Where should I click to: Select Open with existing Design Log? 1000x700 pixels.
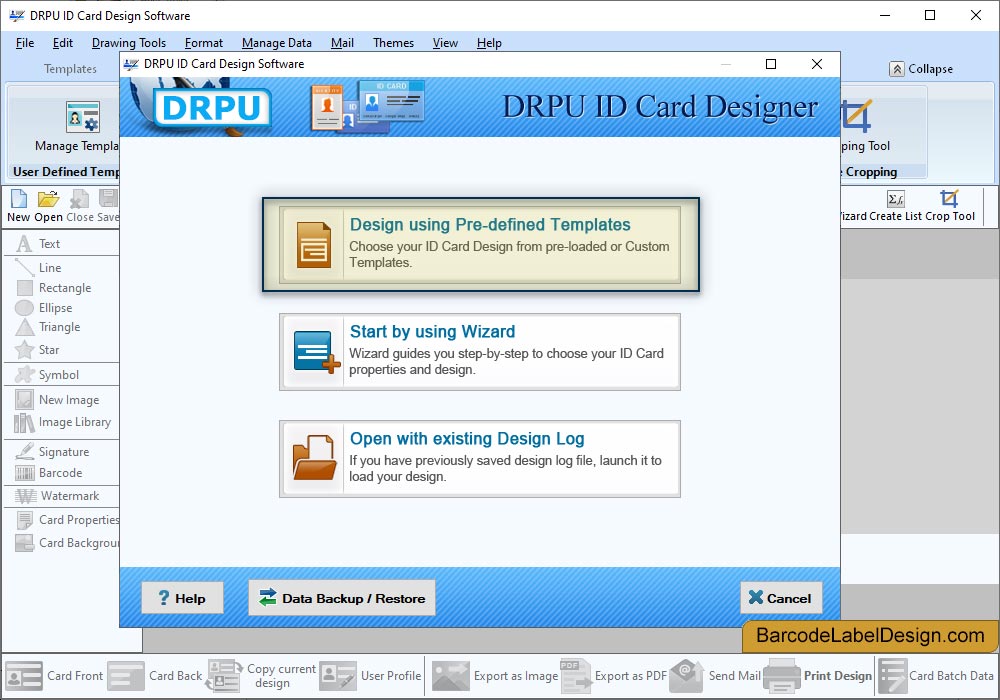[480, 458]
